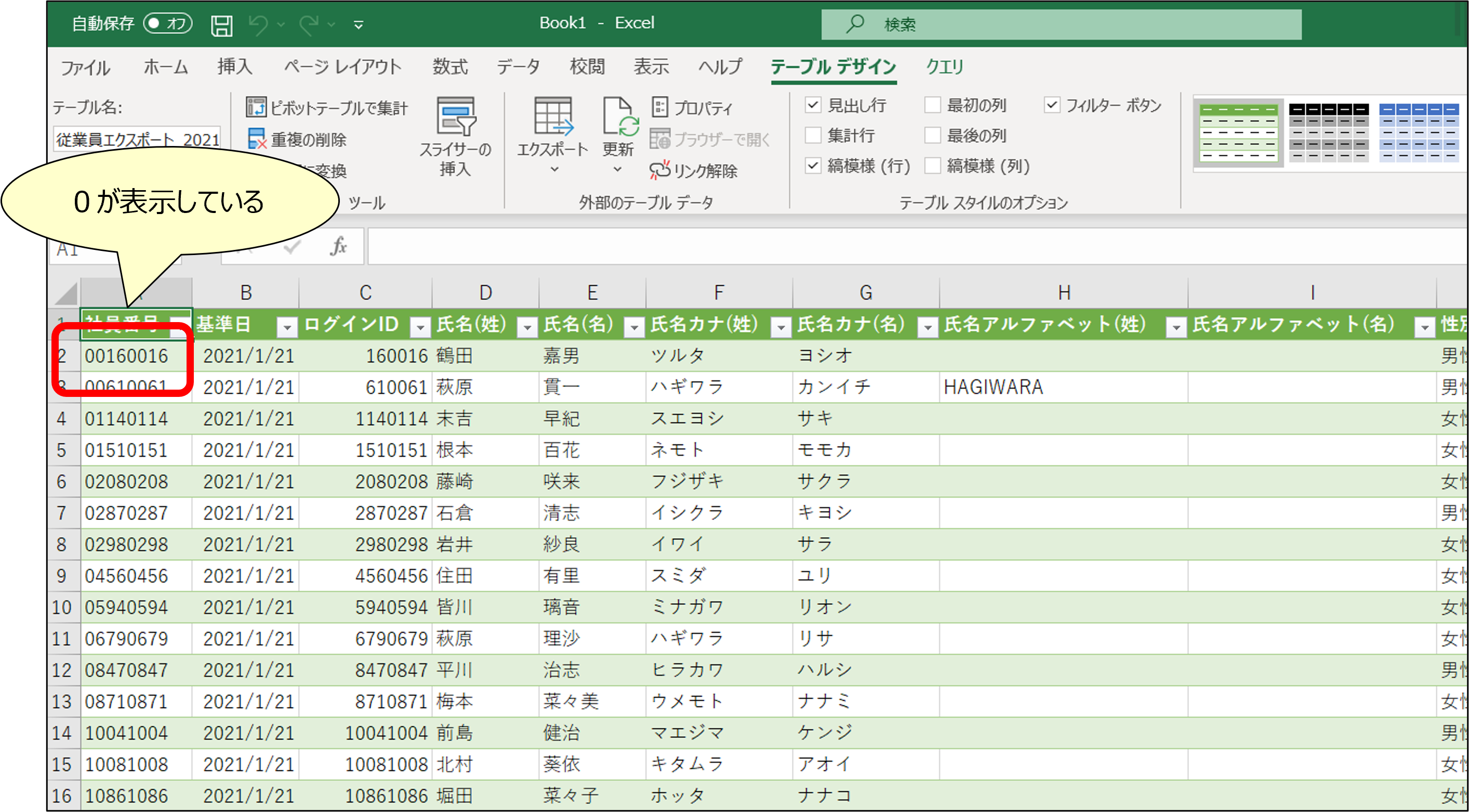Select the green table style thumbnail
This screenshot has height=812, width=1469.
click(x=1238, y=133)
